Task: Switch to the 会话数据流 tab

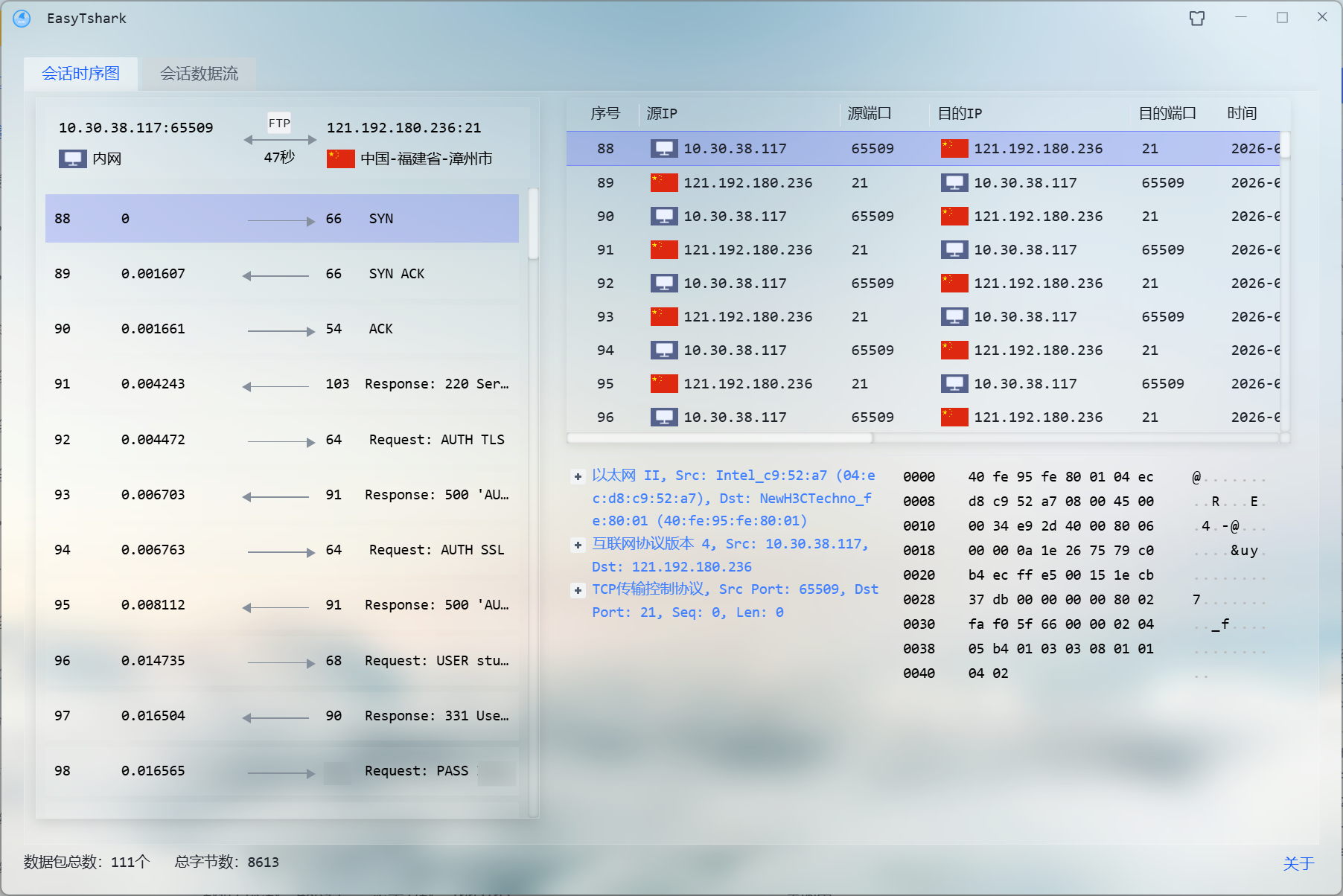Action: tap(199, 74)
